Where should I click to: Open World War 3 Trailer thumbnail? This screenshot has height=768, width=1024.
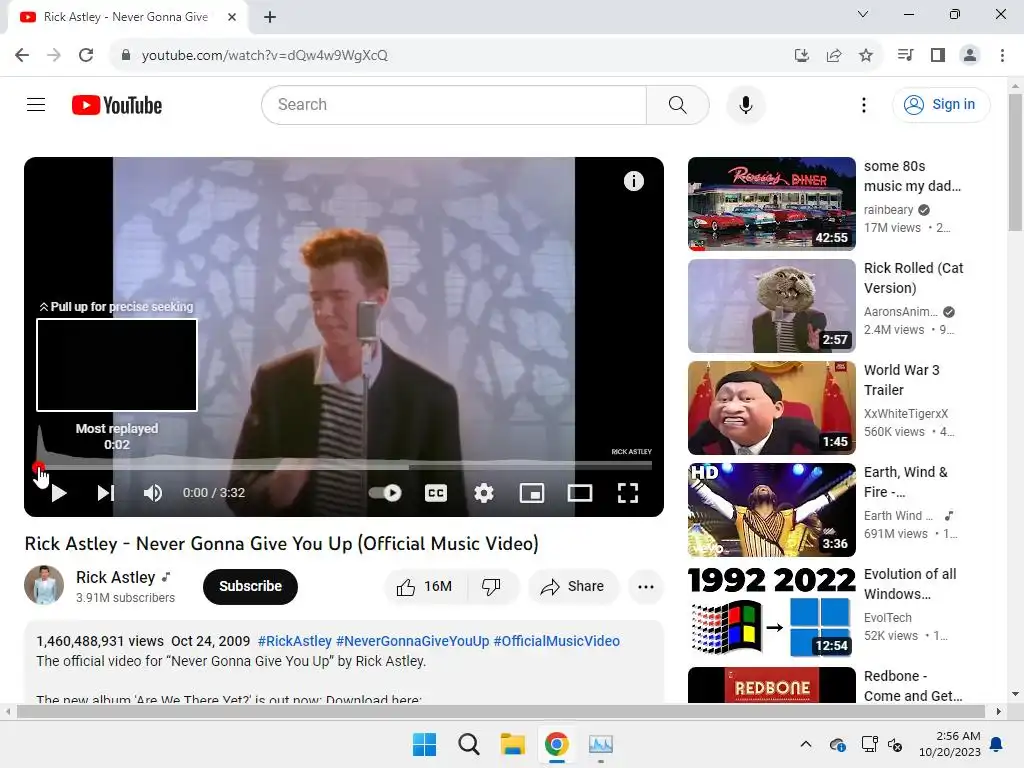point(771,408)
